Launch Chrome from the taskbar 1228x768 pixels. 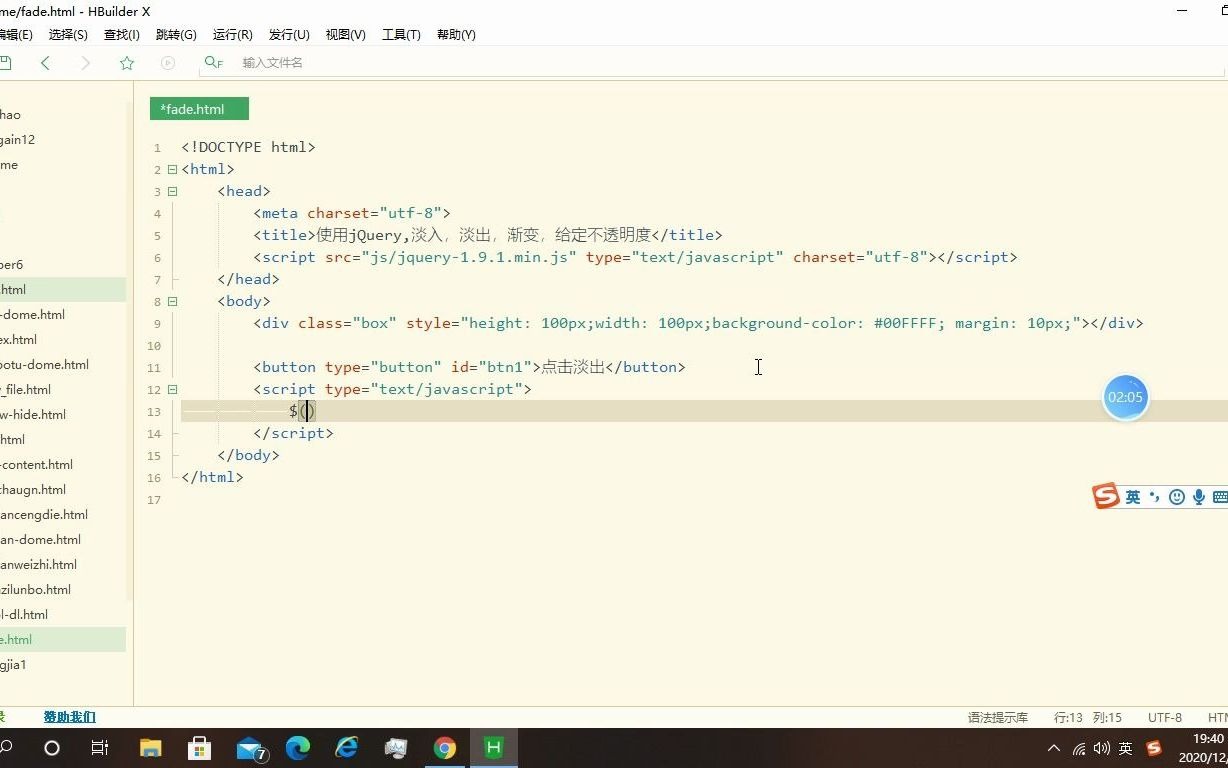(445, 748)
